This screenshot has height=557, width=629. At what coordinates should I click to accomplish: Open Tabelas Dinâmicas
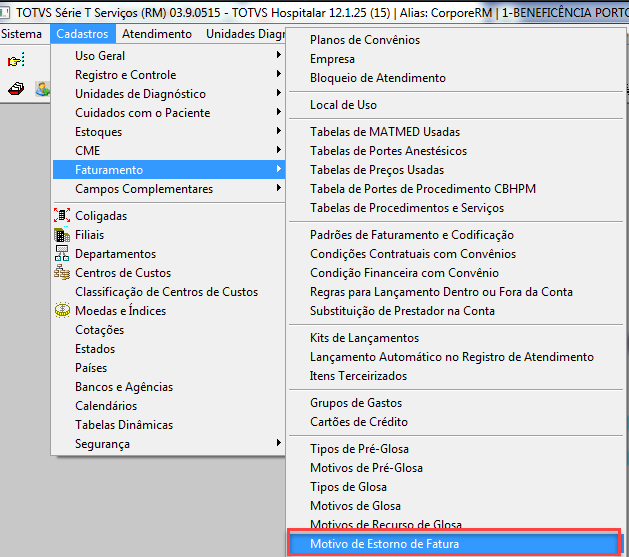168,425
